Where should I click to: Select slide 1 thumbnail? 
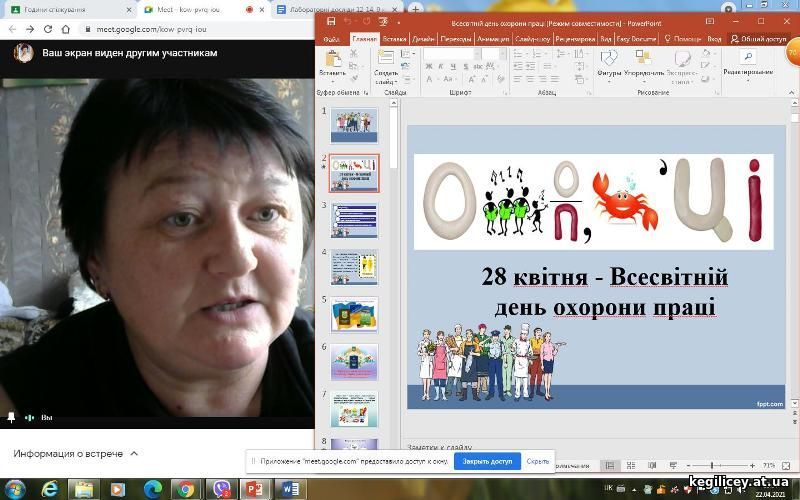354,126
